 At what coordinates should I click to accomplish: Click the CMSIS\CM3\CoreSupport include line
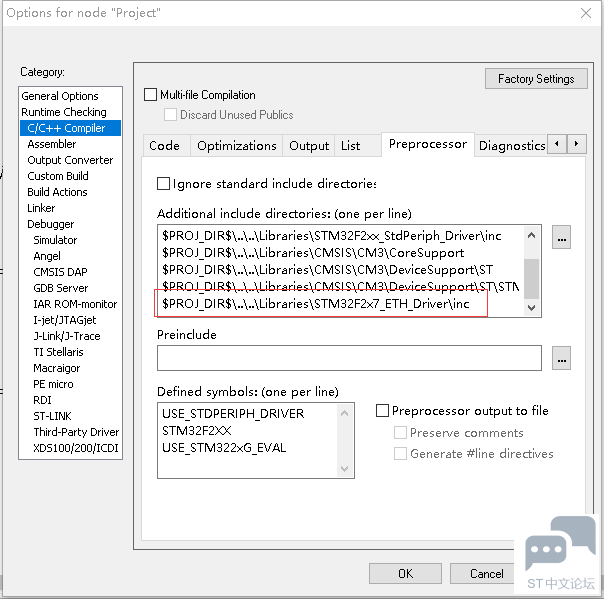point(313,253)
